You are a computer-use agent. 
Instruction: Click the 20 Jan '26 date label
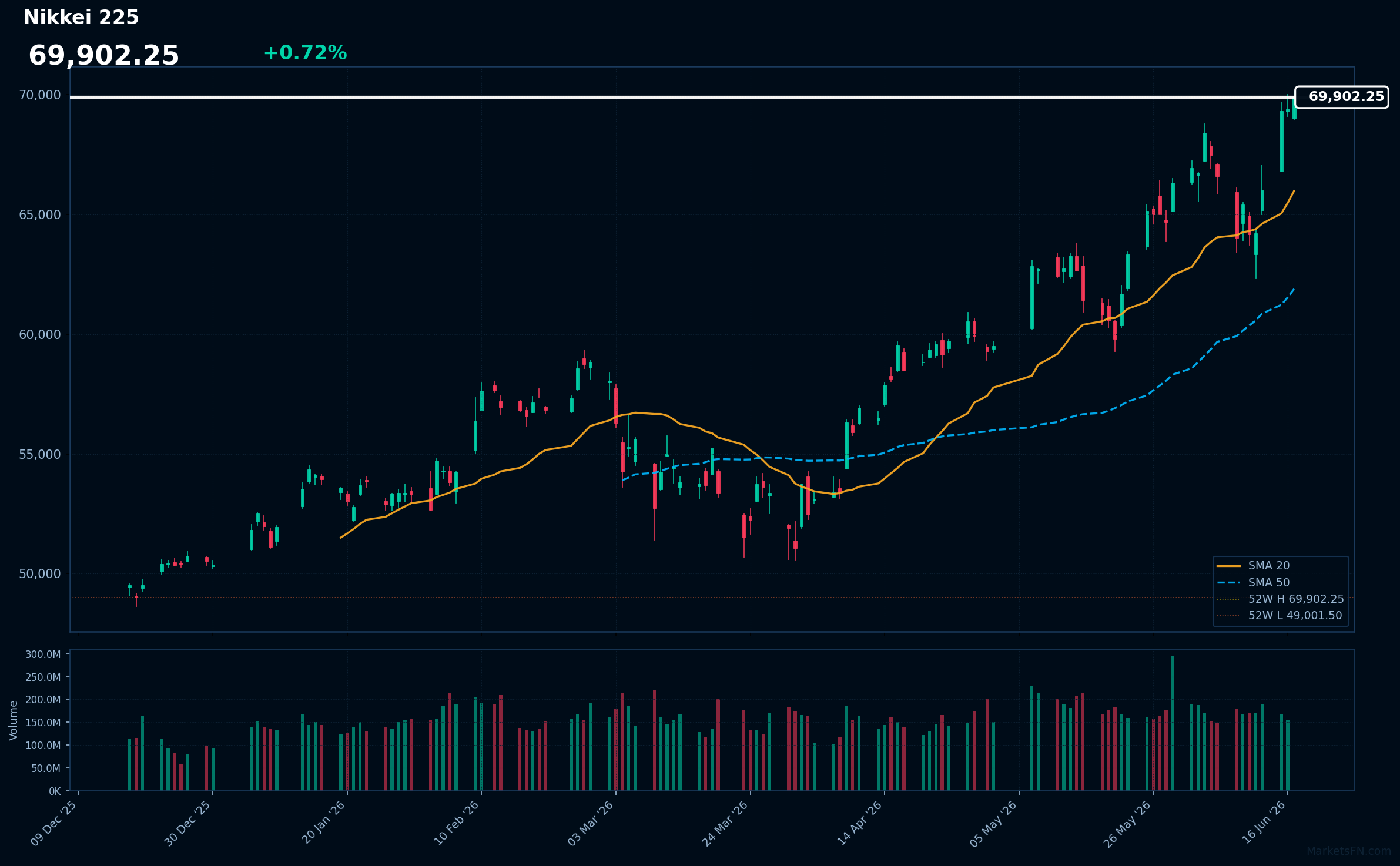(x=323, y=823)
